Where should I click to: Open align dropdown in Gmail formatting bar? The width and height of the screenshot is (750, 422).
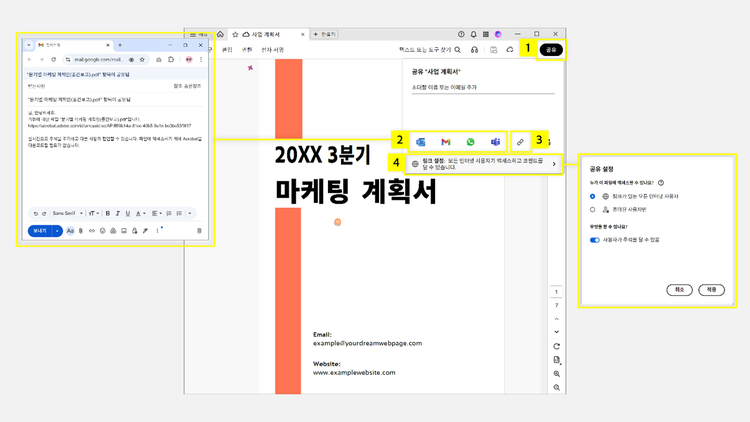(x=156, y=213)
